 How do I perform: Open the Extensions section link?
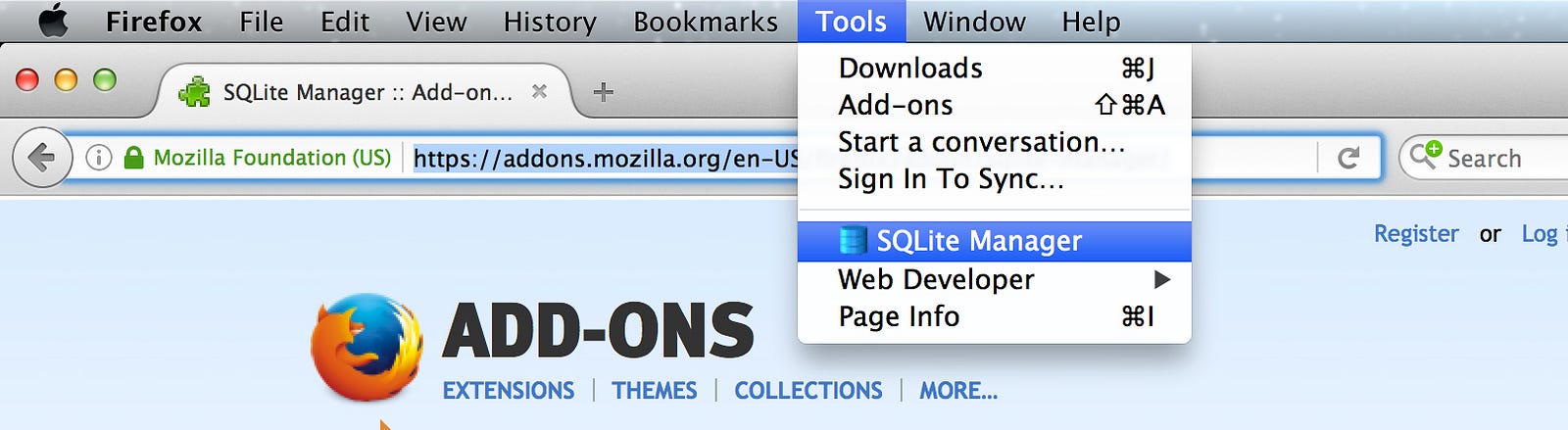pyautogui.click(x=509, y=391)
